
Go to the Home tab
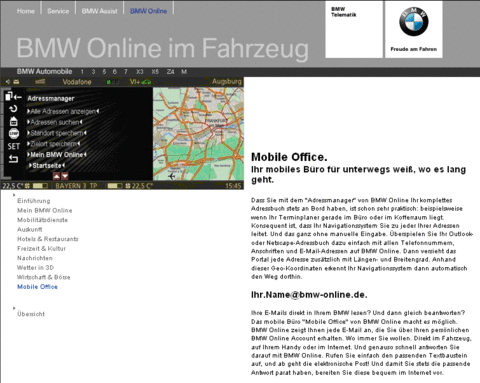[x=26, y=11]
